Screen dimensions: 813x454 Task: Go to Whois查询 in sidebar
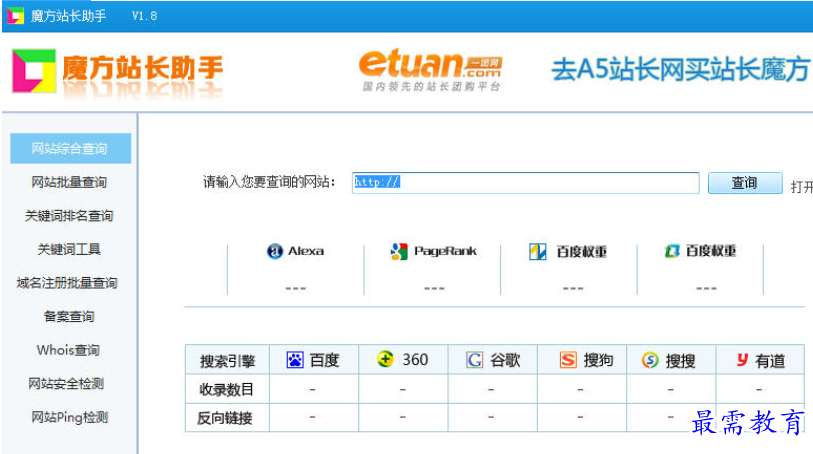[68, 350]
